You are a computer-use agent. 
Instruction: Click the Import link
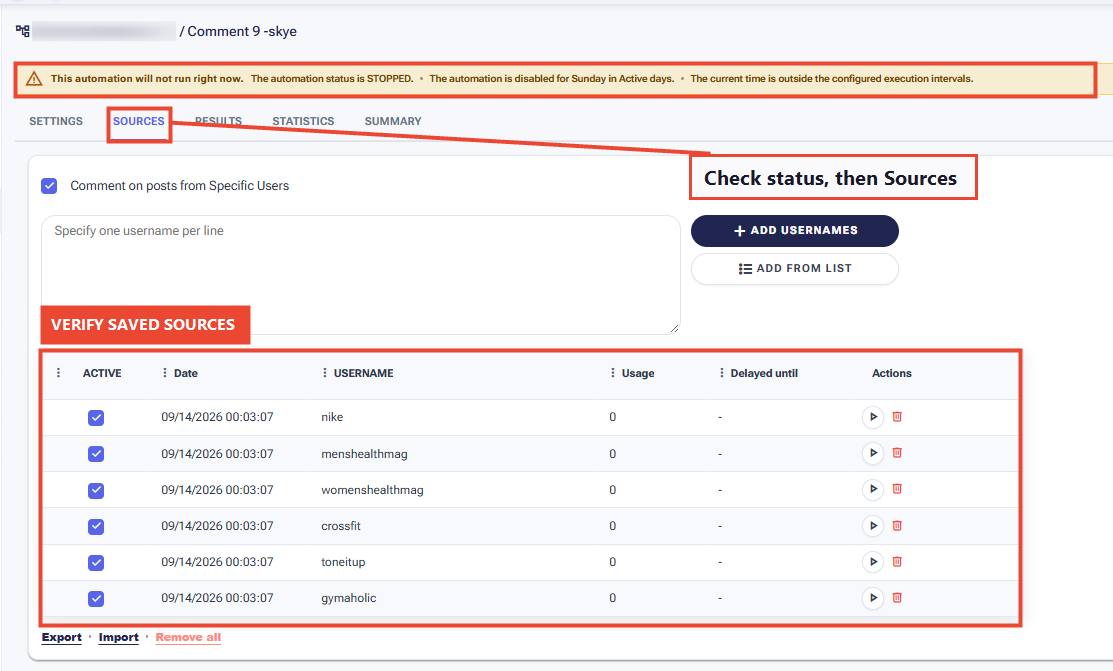pos(119,638)
